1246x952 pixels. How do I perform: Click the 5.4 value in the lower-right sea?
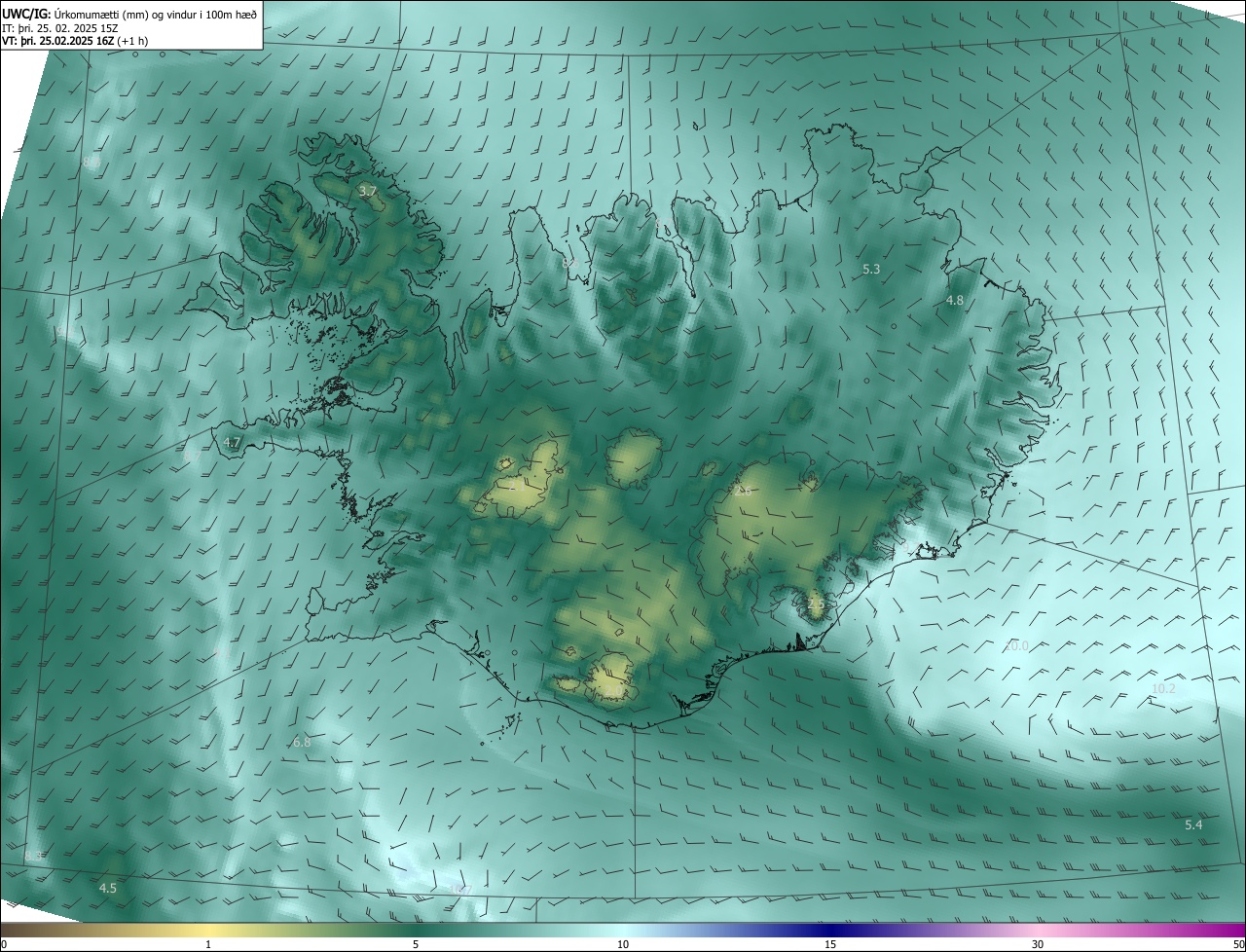pos(1193,825)
